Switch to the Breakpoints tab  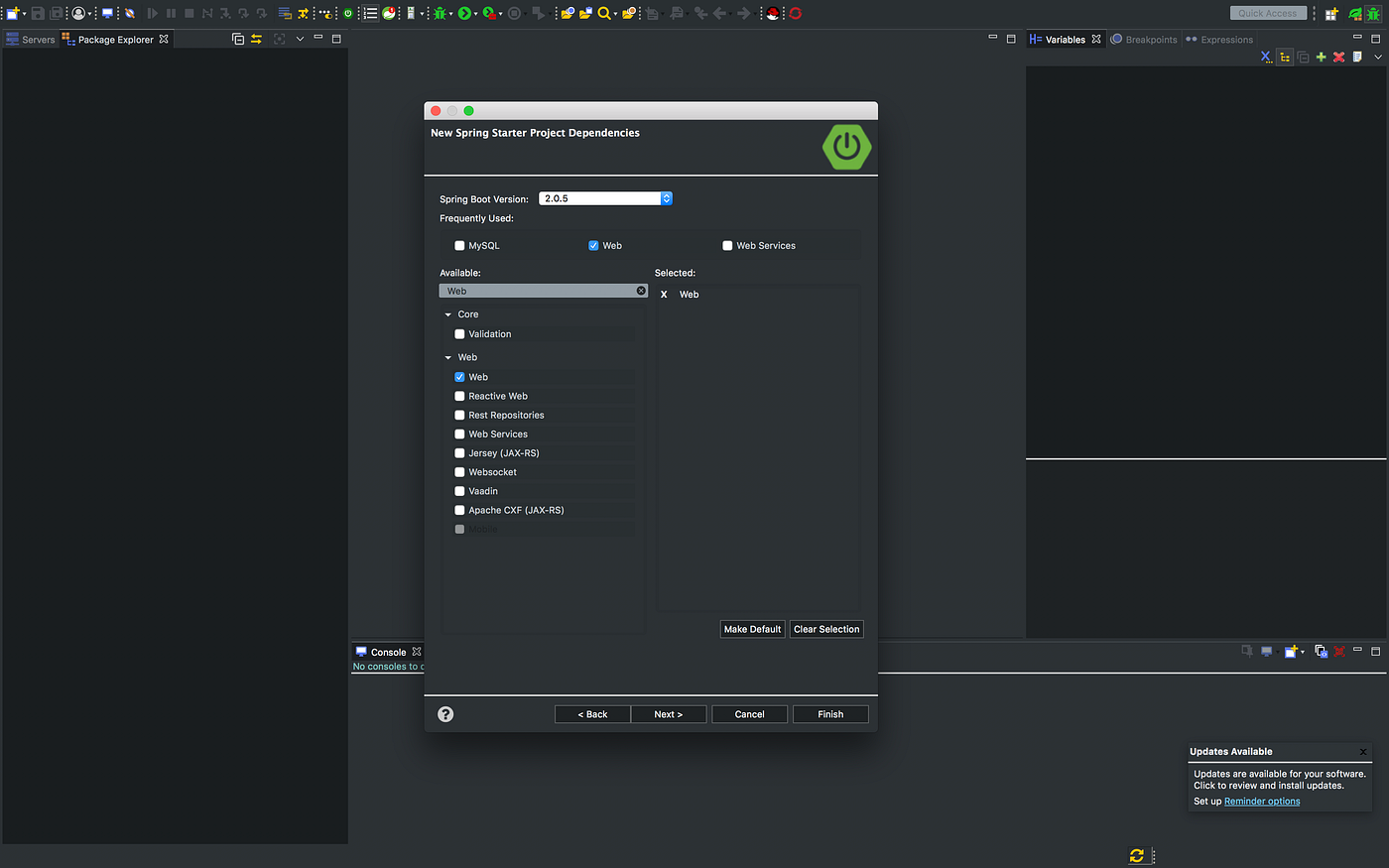click(1144, 40)
